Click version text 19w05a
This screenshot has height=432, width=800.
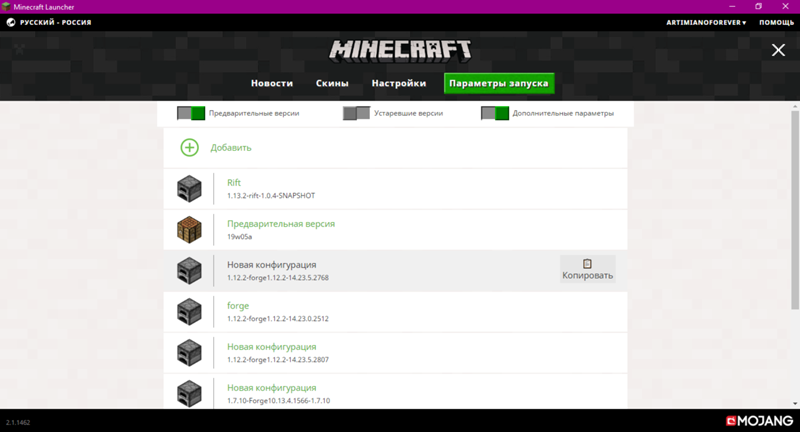coord(239,237)
